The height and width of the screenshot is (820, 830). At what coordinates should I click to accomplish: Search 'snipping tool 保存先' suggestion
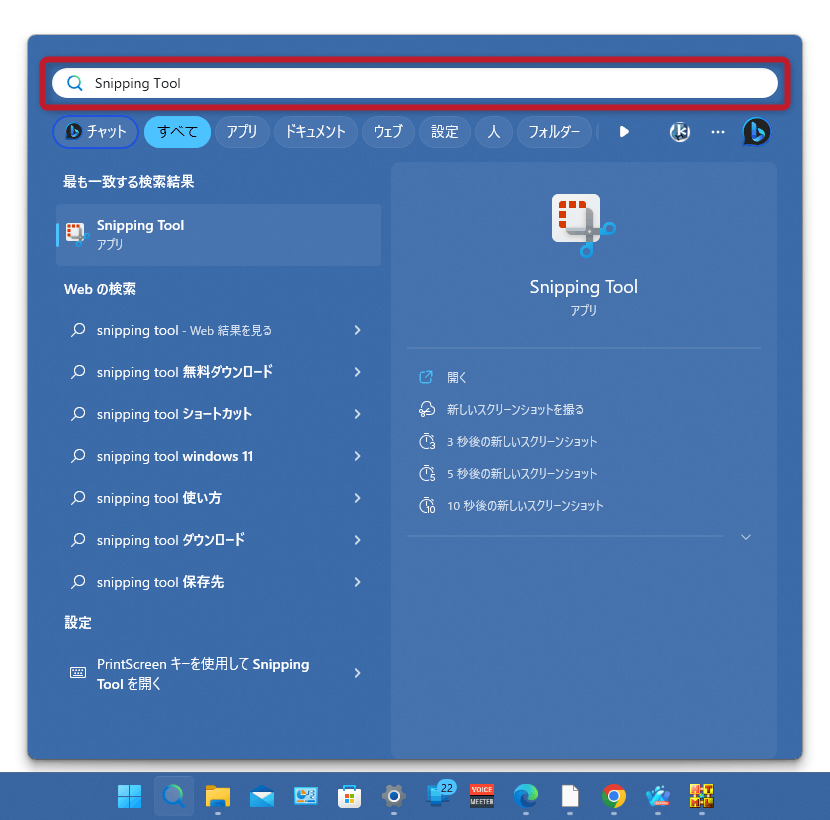click(160, 582)
